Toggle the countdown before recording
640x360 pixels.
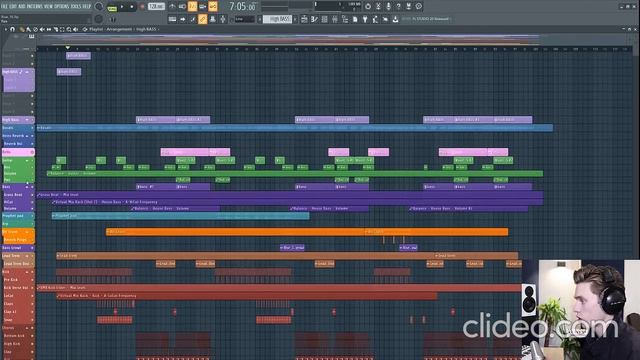pyautogui.click(x=192, y=6)
